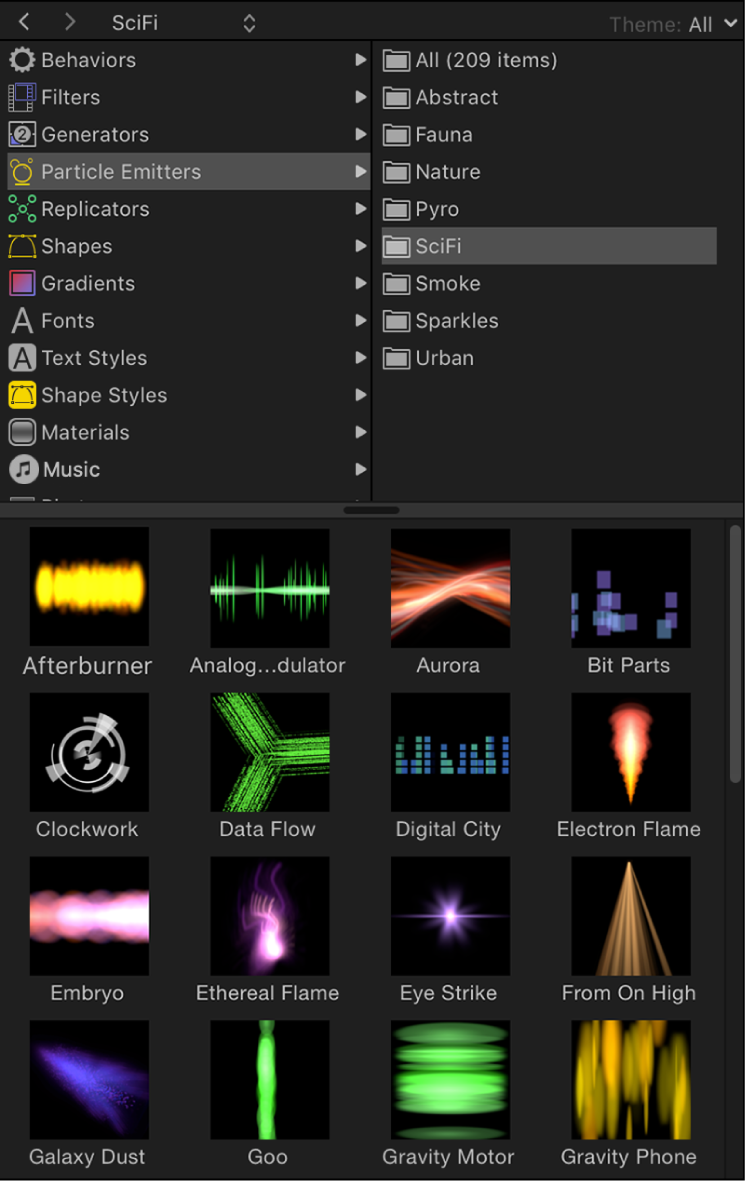Screen dimensions: 747x1181
Task: Click the Filters filmstrip icon
Action: pos(22,97)
